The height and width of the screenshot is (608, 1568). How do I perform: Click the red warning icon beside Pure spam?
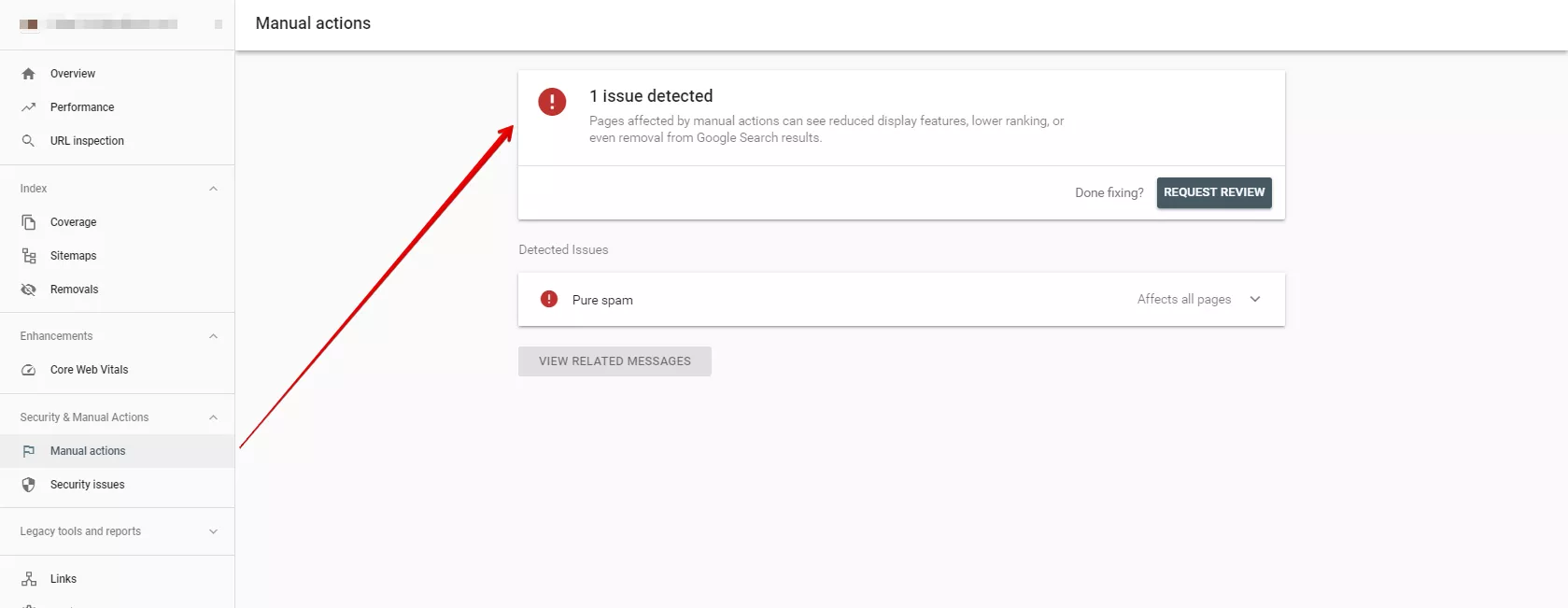(549, 299)
